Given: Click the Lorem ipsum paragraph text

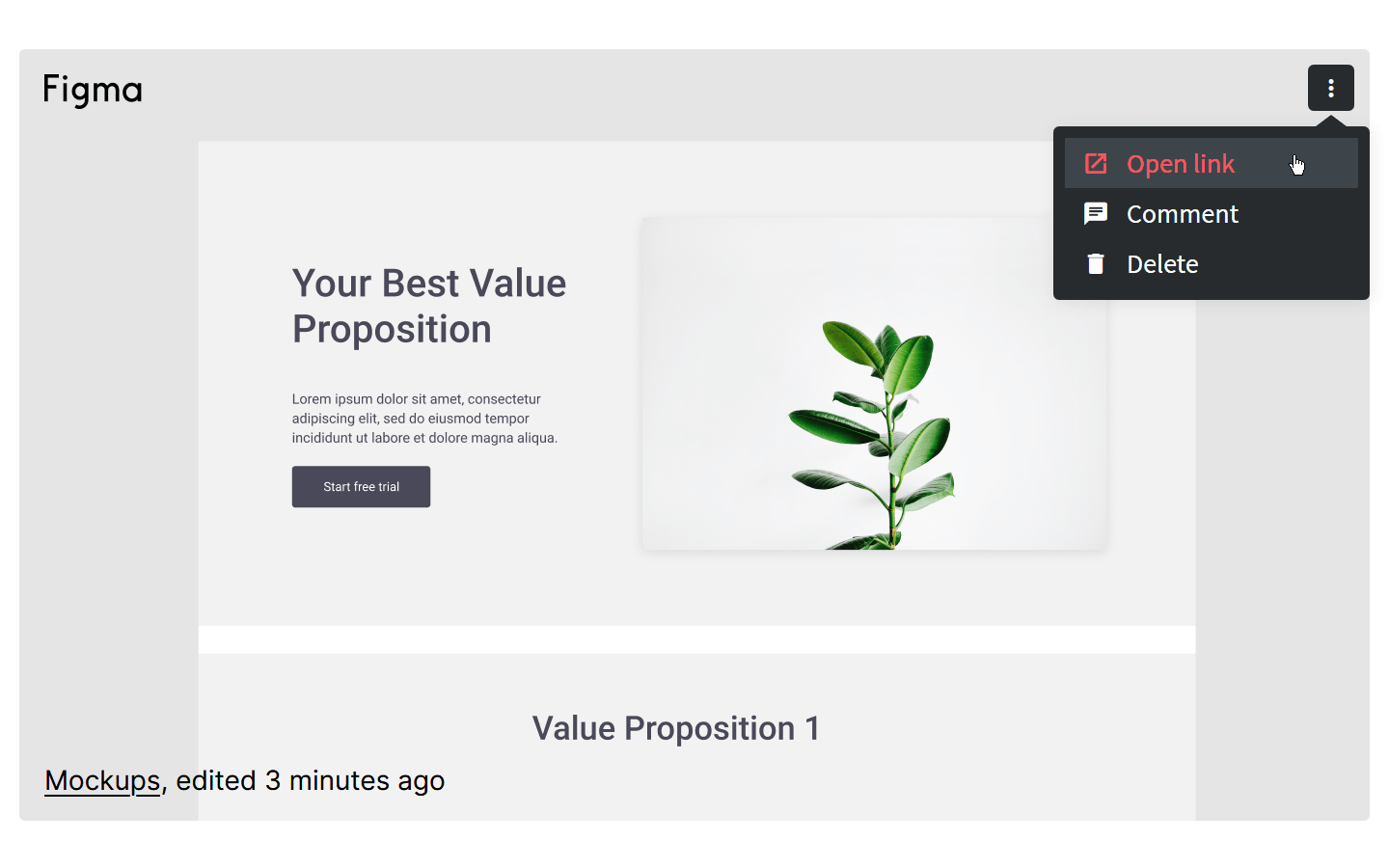Looking at the screenshot, I should 424,419.
